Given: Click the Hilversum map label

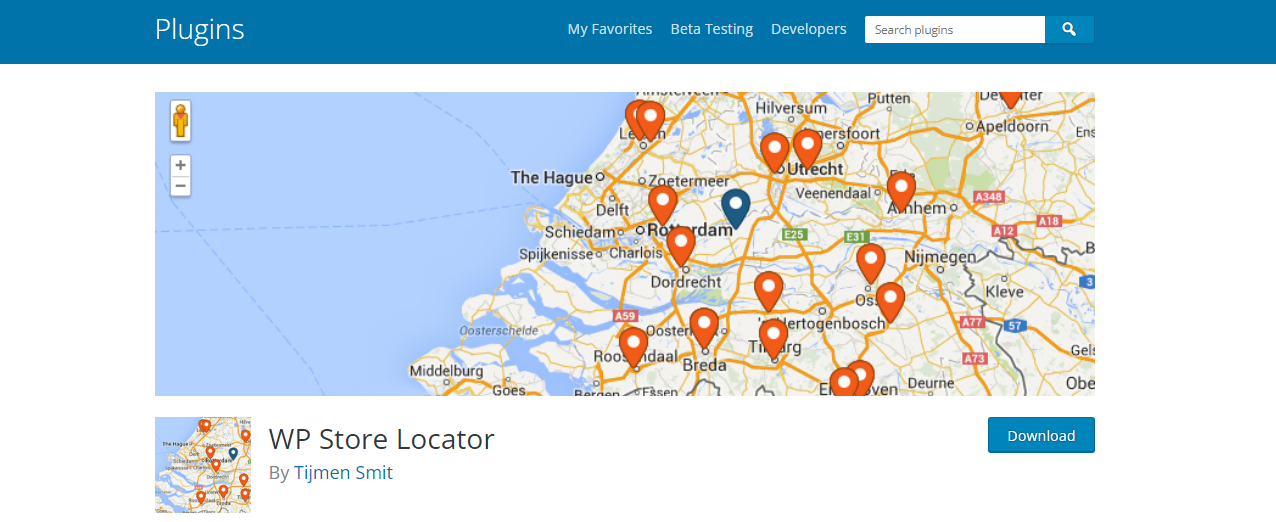Looking at the screenshot, I should pyautogui.click(x=792, y=107).
